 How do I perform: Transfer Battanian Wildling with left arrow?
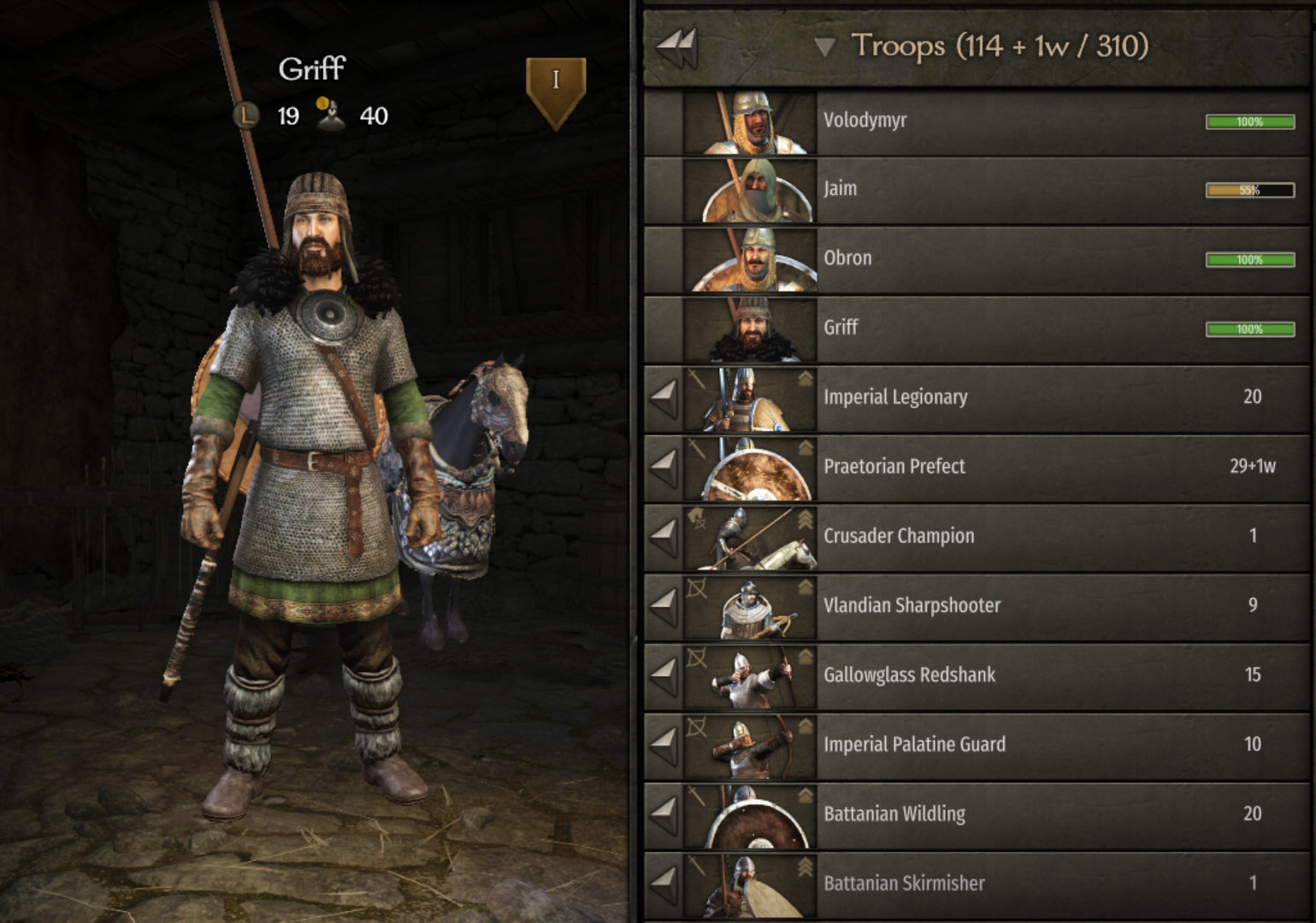click(x=664, y=814)
